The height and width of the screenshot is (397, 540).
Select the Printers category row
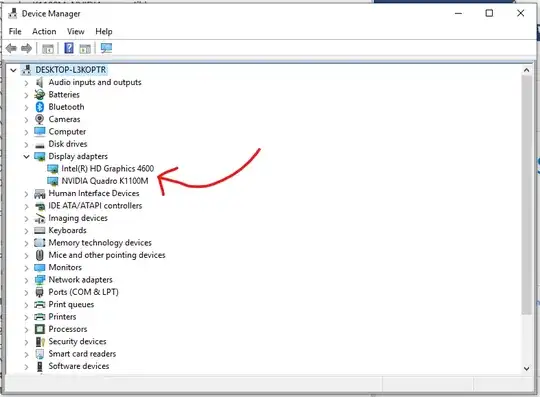[62, 317]
